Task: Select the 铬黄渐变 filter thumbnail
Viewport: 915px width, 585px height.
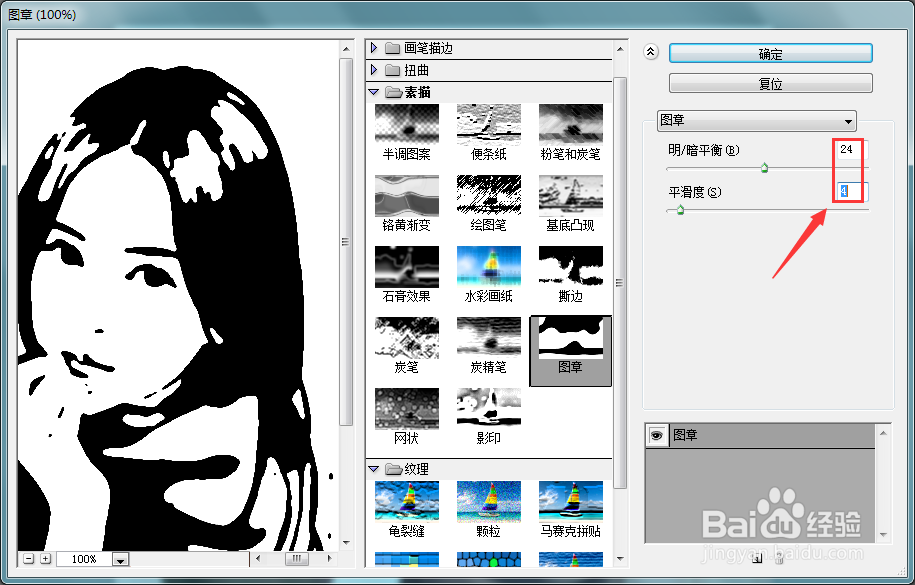Action: [407, 195]
